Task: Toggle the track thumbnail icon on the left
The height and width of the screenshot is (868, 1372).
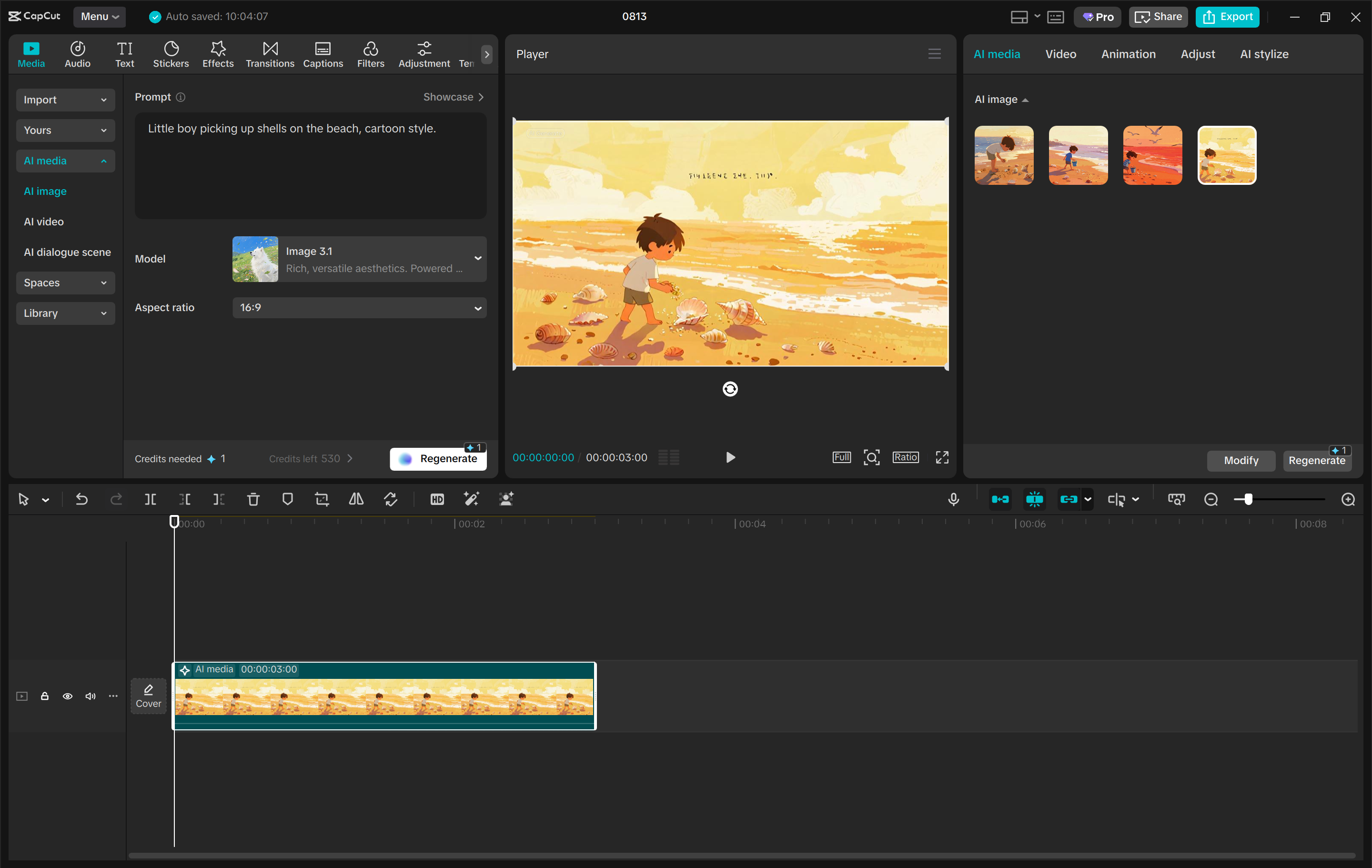Action: point(21,696)
